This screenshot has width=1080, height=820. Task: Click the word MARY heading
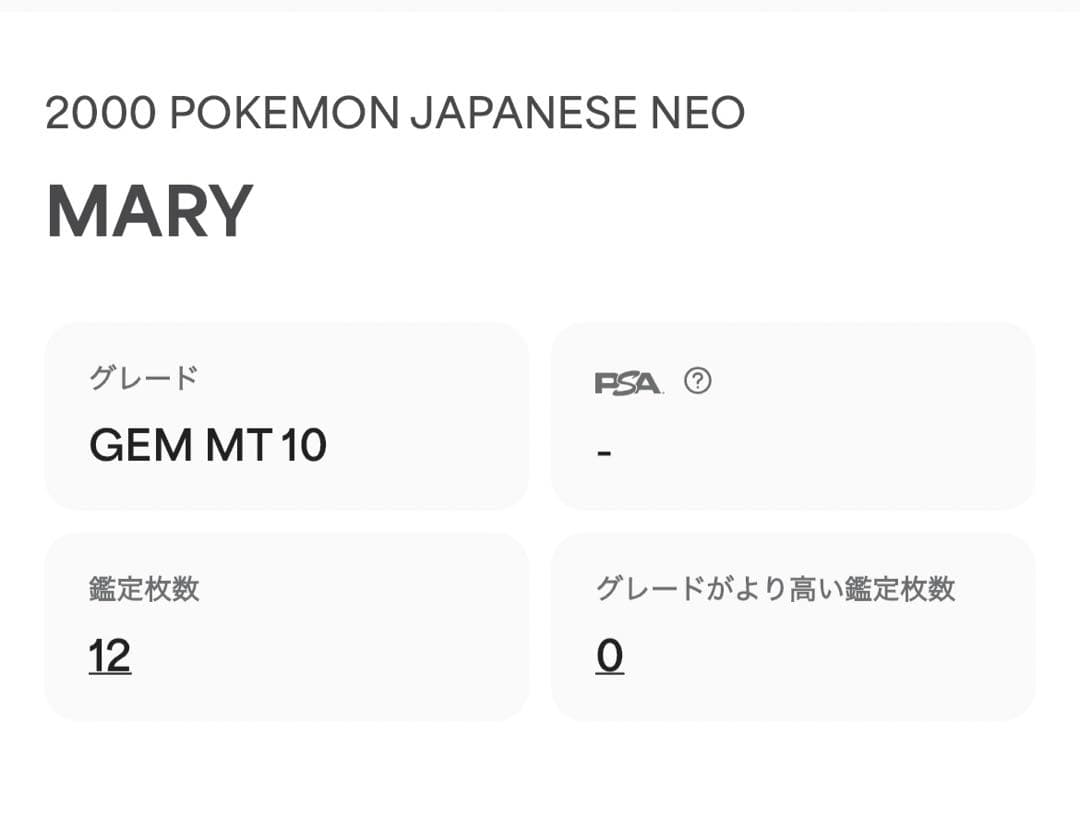(x=150, y=208)
